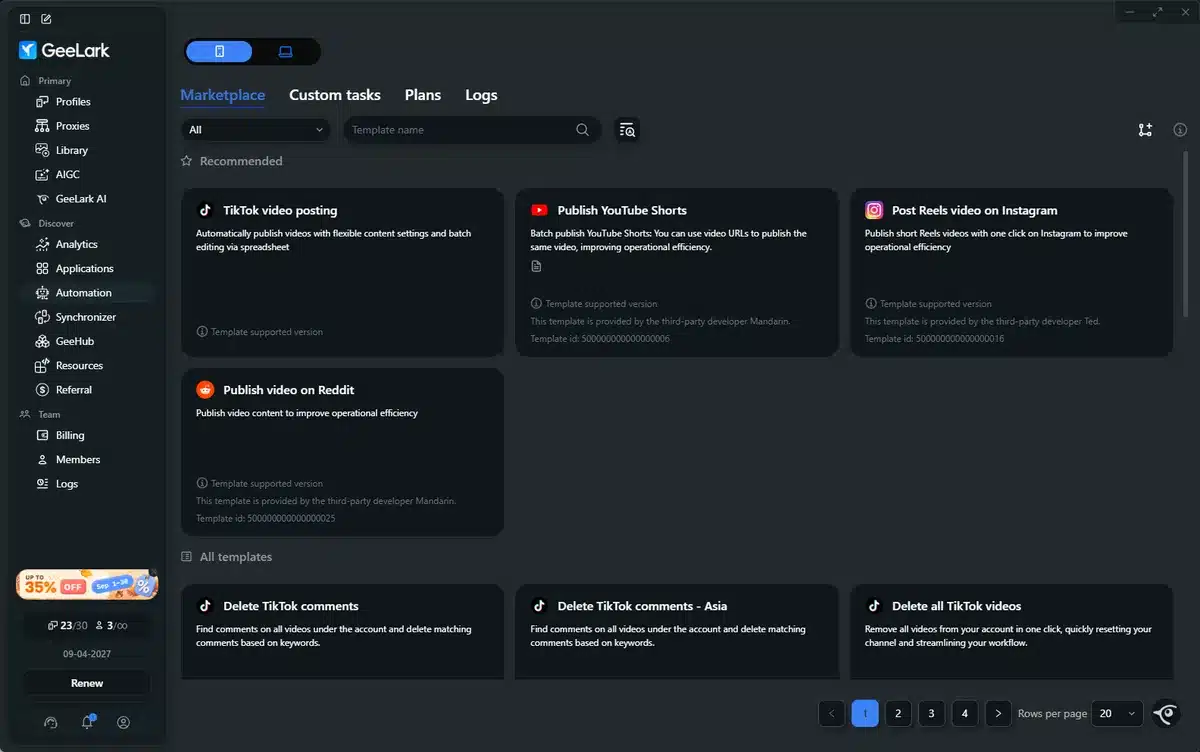The height and width of the screenshot is (752, 1200).
Task: Go to next page arrow
Action: point(998,713)
